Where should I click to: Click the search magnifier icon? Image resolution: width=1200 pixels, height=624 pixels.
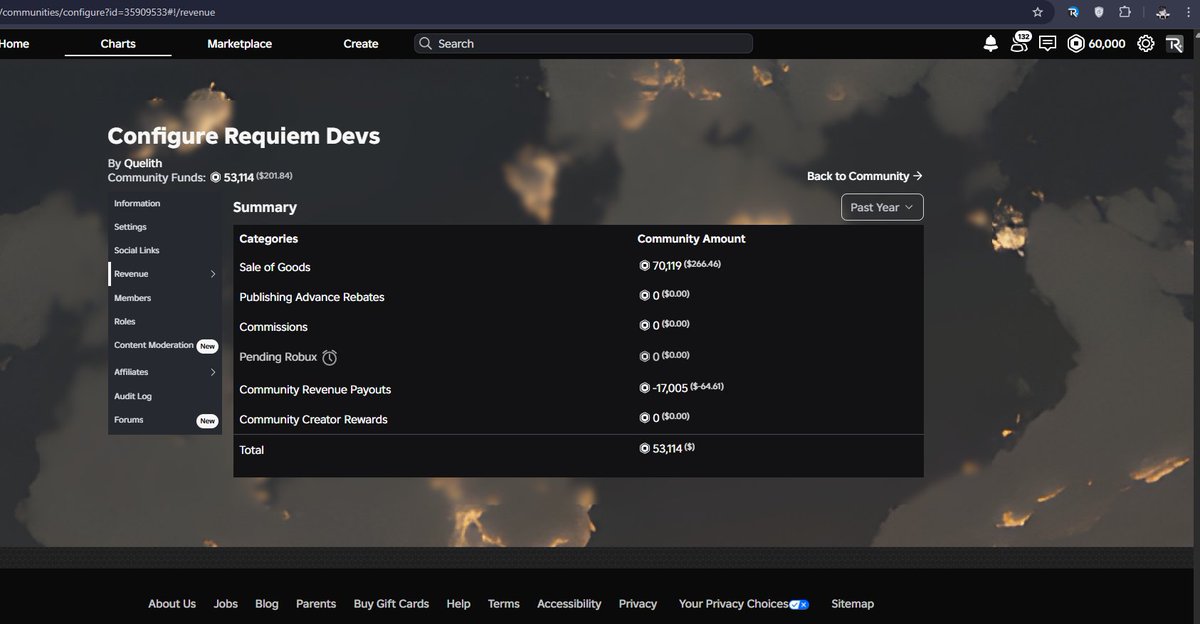(x=426, y=44)
